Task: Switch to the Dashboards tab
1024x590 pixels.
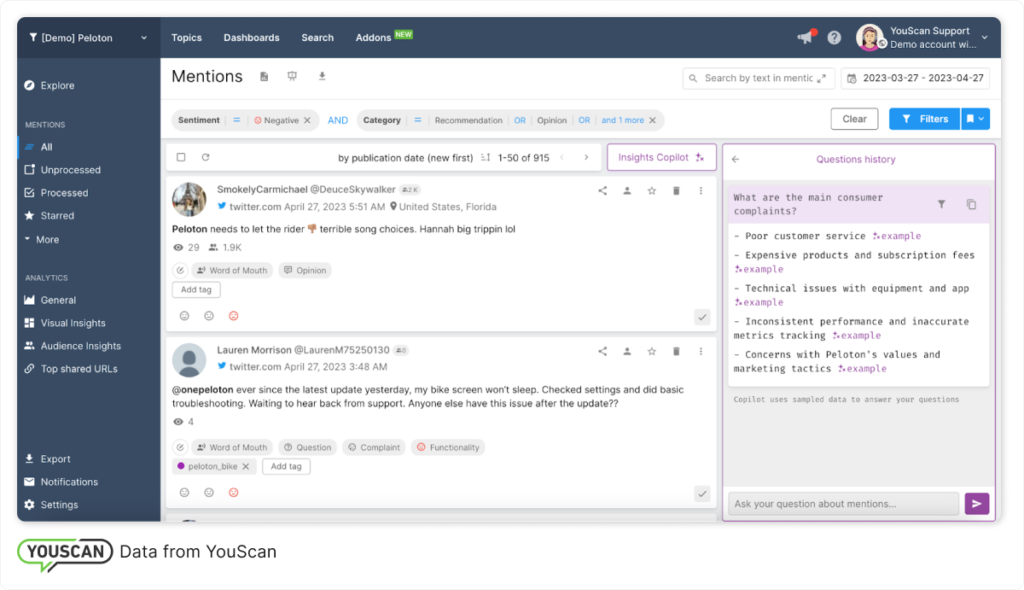Action: tap(251, 37)
